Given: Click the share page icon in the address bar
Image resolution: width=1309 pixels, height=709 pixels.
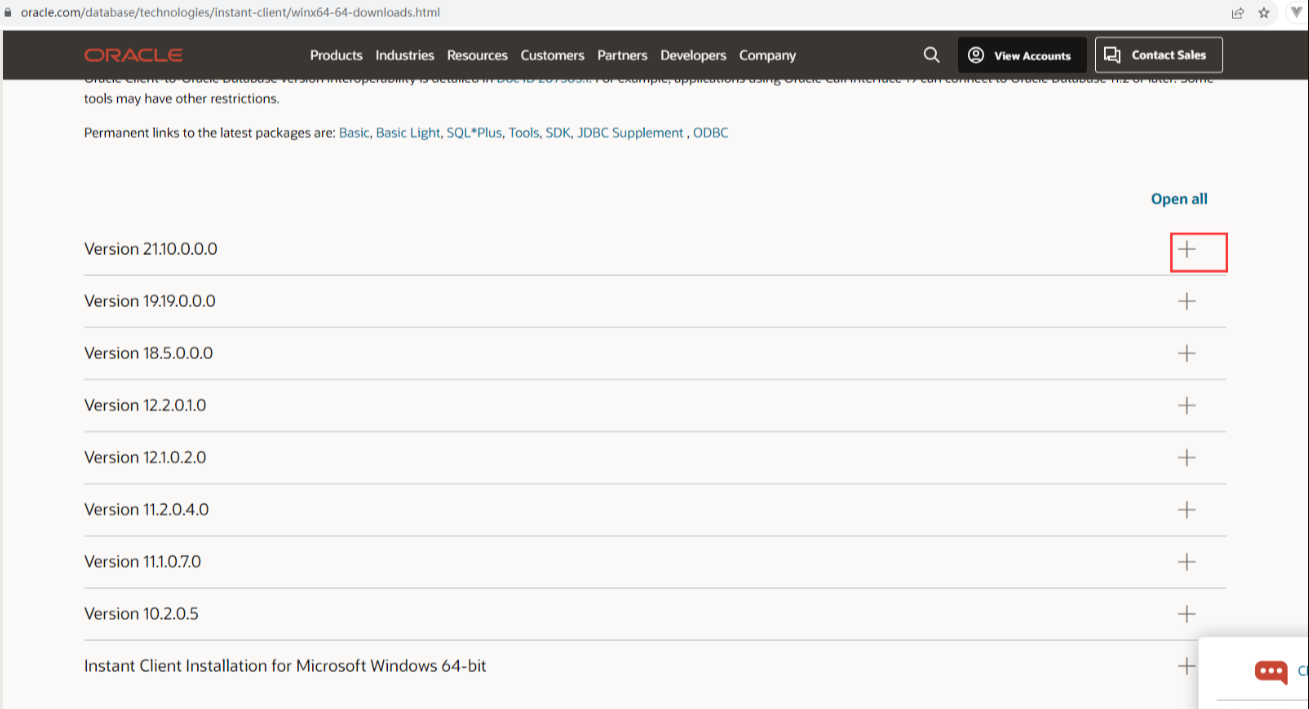Looking at the screenshot, I should pyautogui.click(x=1238, y=13).
